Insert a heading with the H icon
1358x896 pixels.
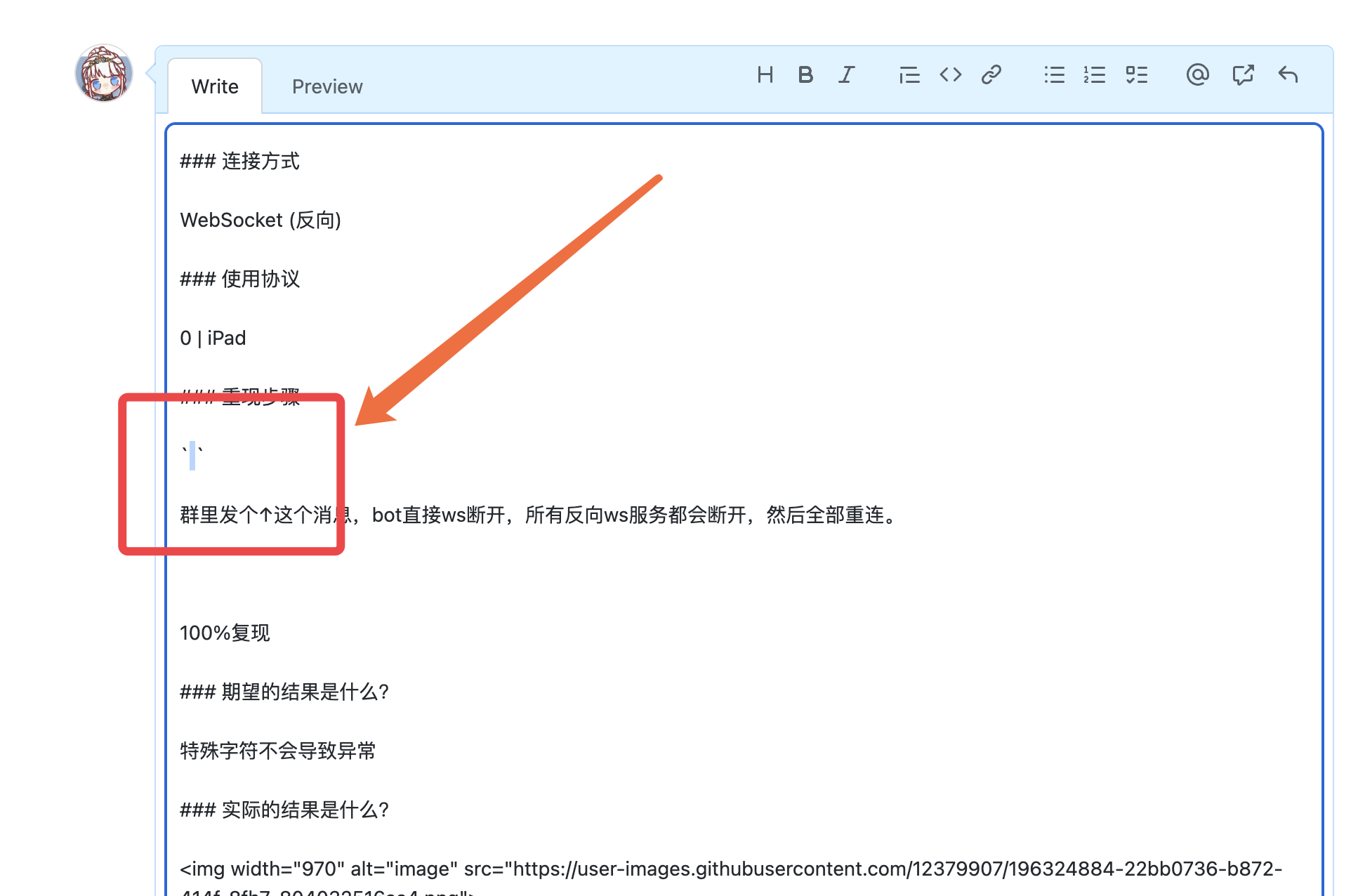(x=765, y=74)
